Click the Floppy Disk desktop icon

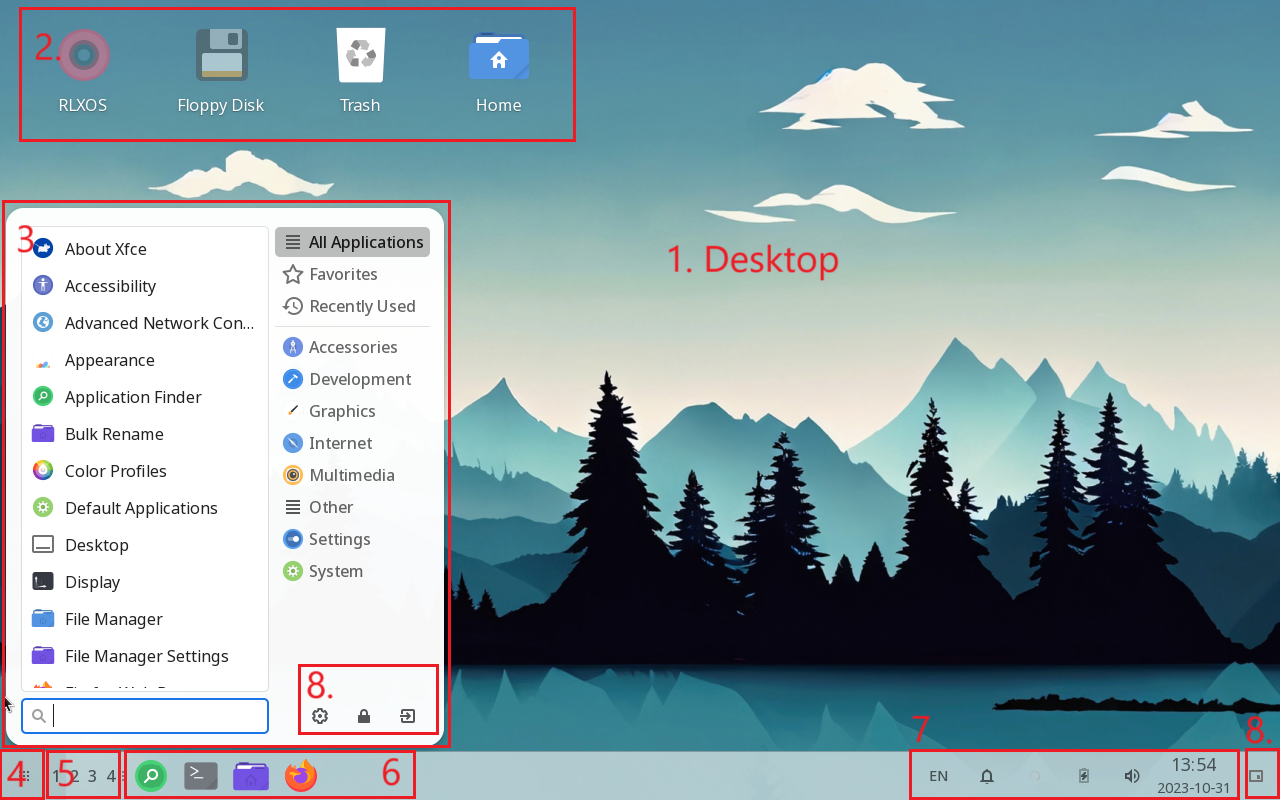pyautogui.click(x=220, y=58)
